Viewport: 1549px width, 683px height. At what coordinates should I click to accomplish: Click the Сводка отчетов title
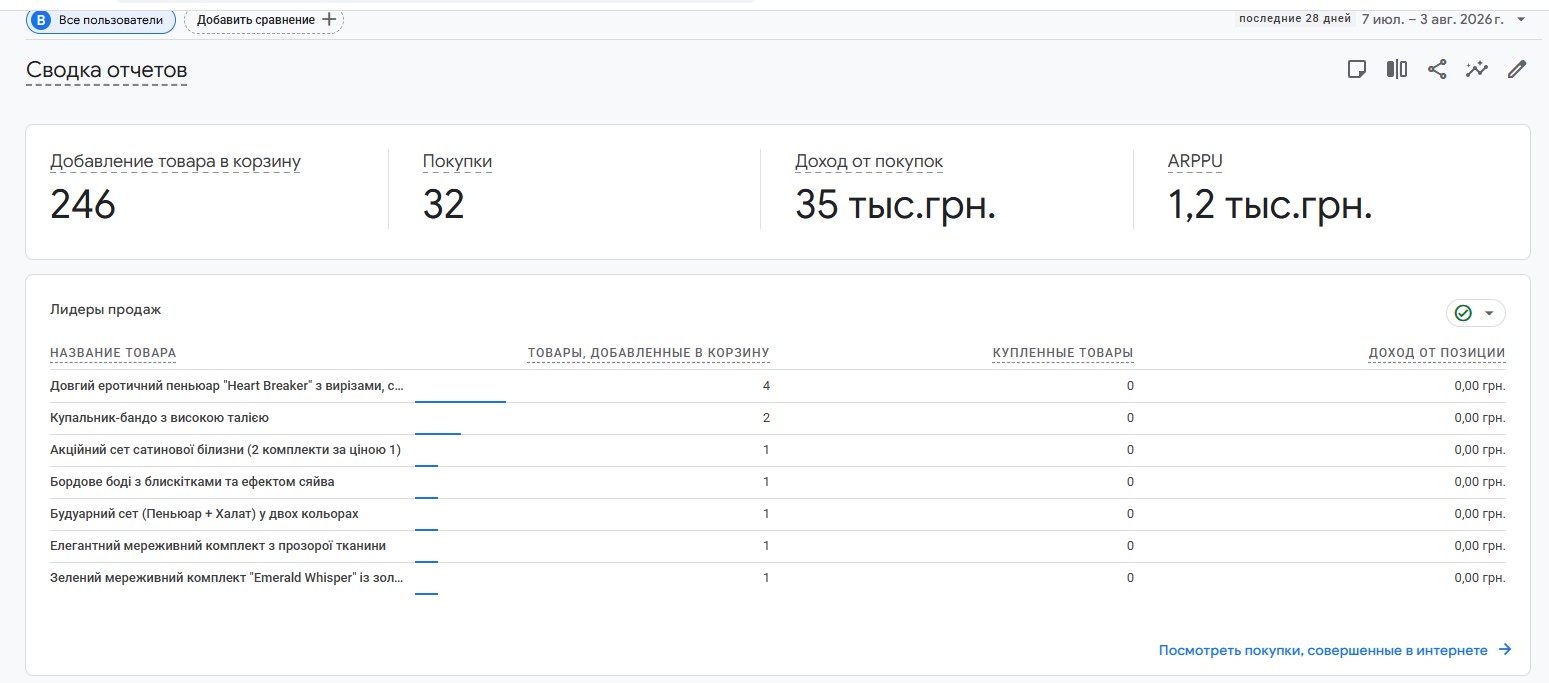[106, 70]
